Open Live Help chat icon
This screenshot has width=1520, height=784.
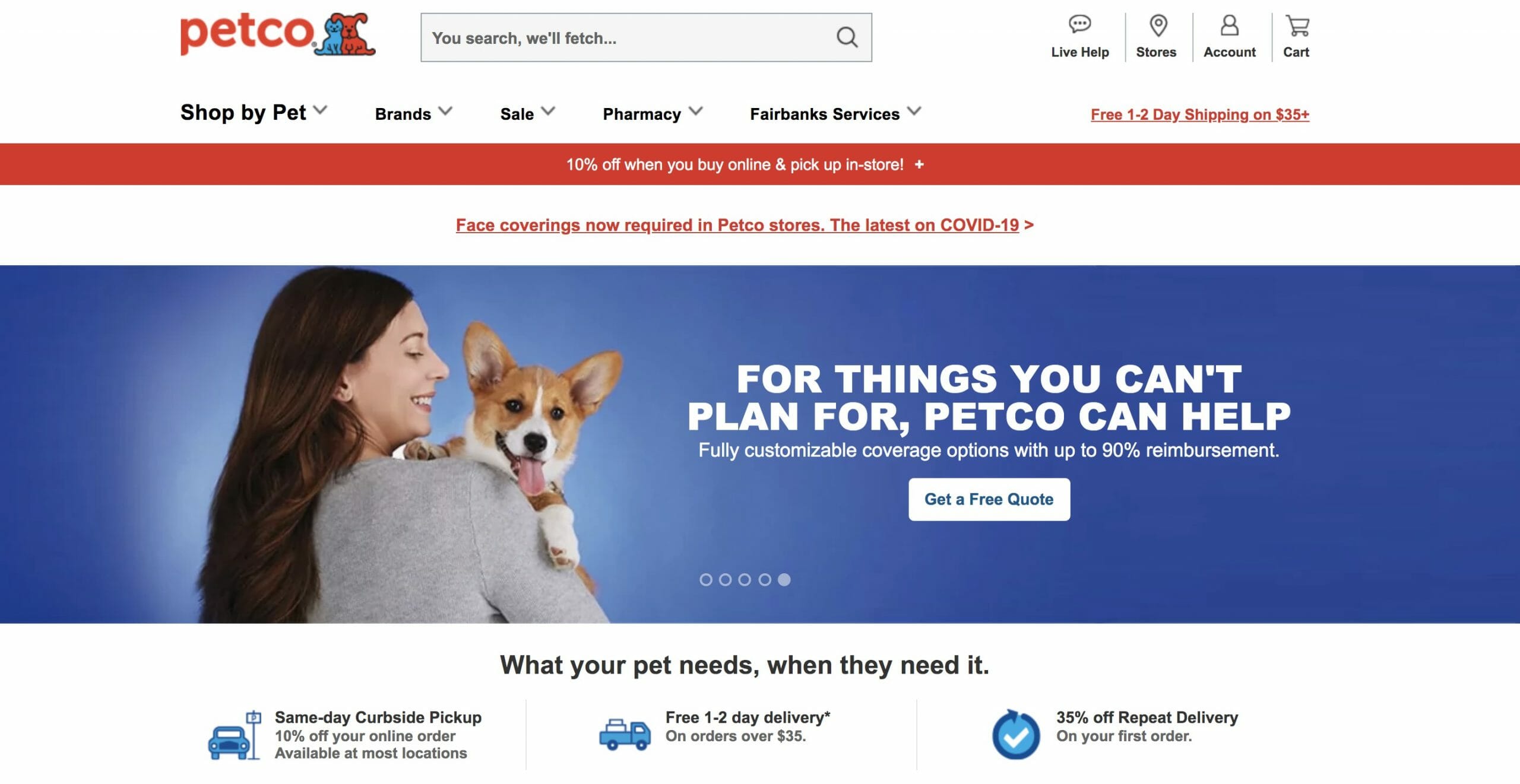point(1079,24)
